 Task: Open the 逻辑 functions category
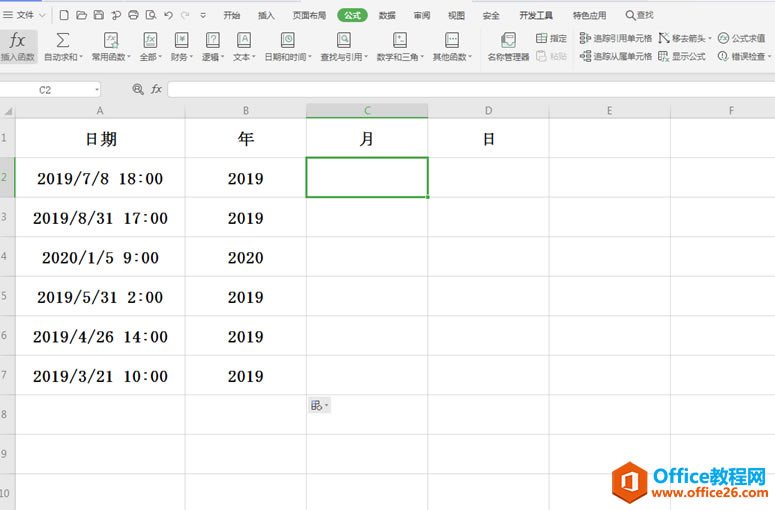coord(213,47)
